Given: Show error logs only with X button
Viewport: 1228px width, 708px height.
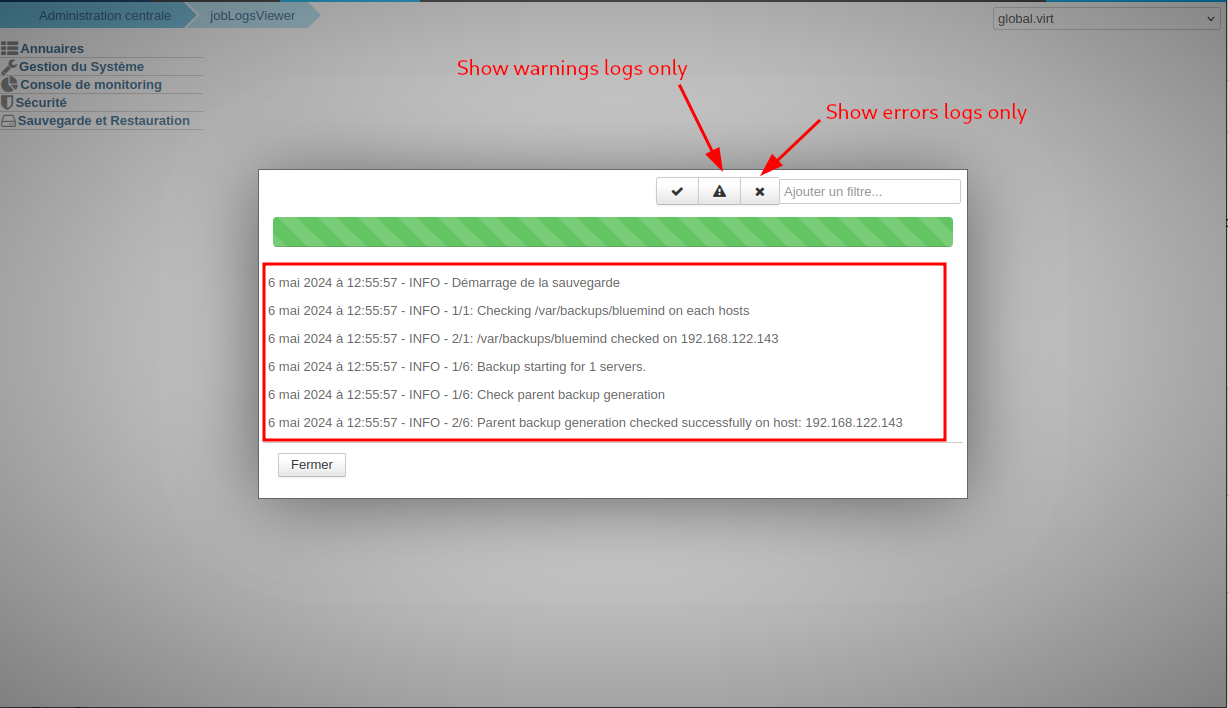Looking at the screenshot, I should click(x=760, y=191).
